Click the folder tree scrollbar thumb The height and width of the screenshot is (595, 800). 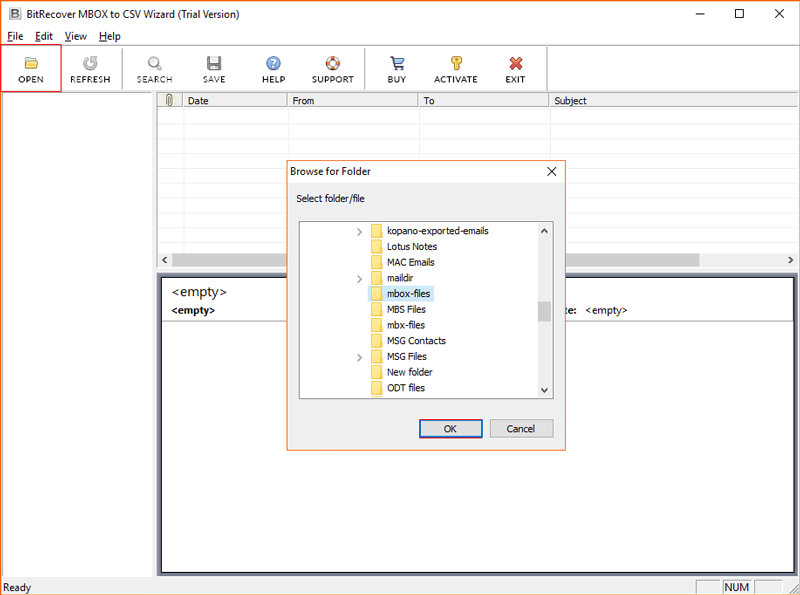544,311
